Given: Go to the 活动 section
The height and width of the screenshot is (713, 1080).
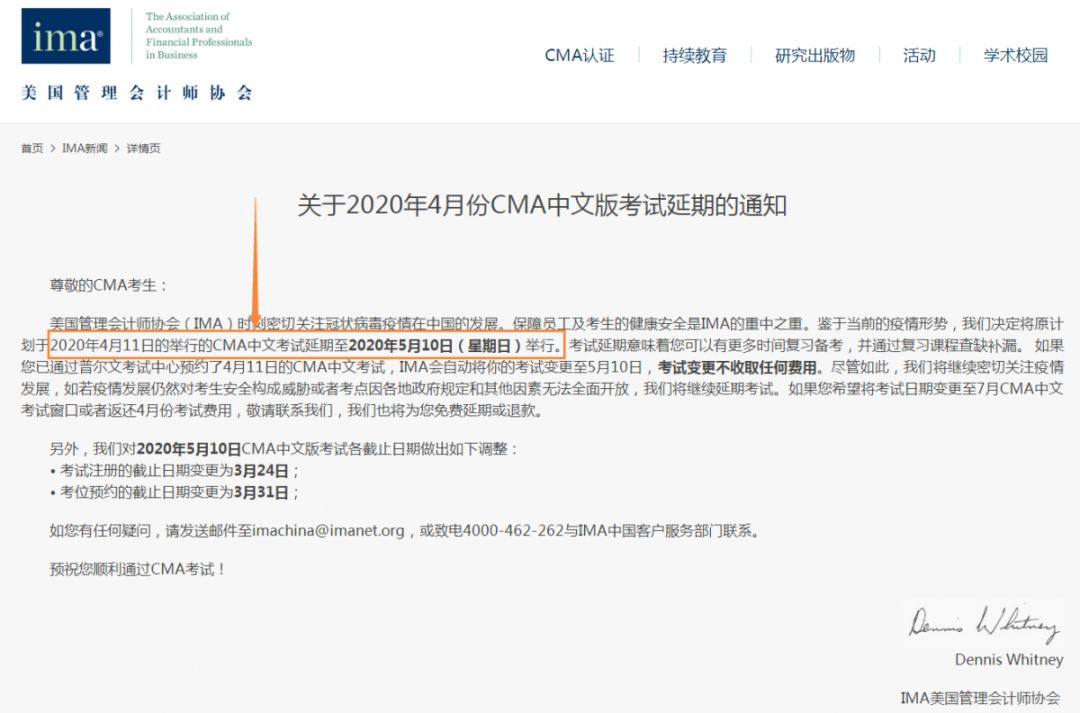Looking at the screenshot, I should [x=919, y=56].
